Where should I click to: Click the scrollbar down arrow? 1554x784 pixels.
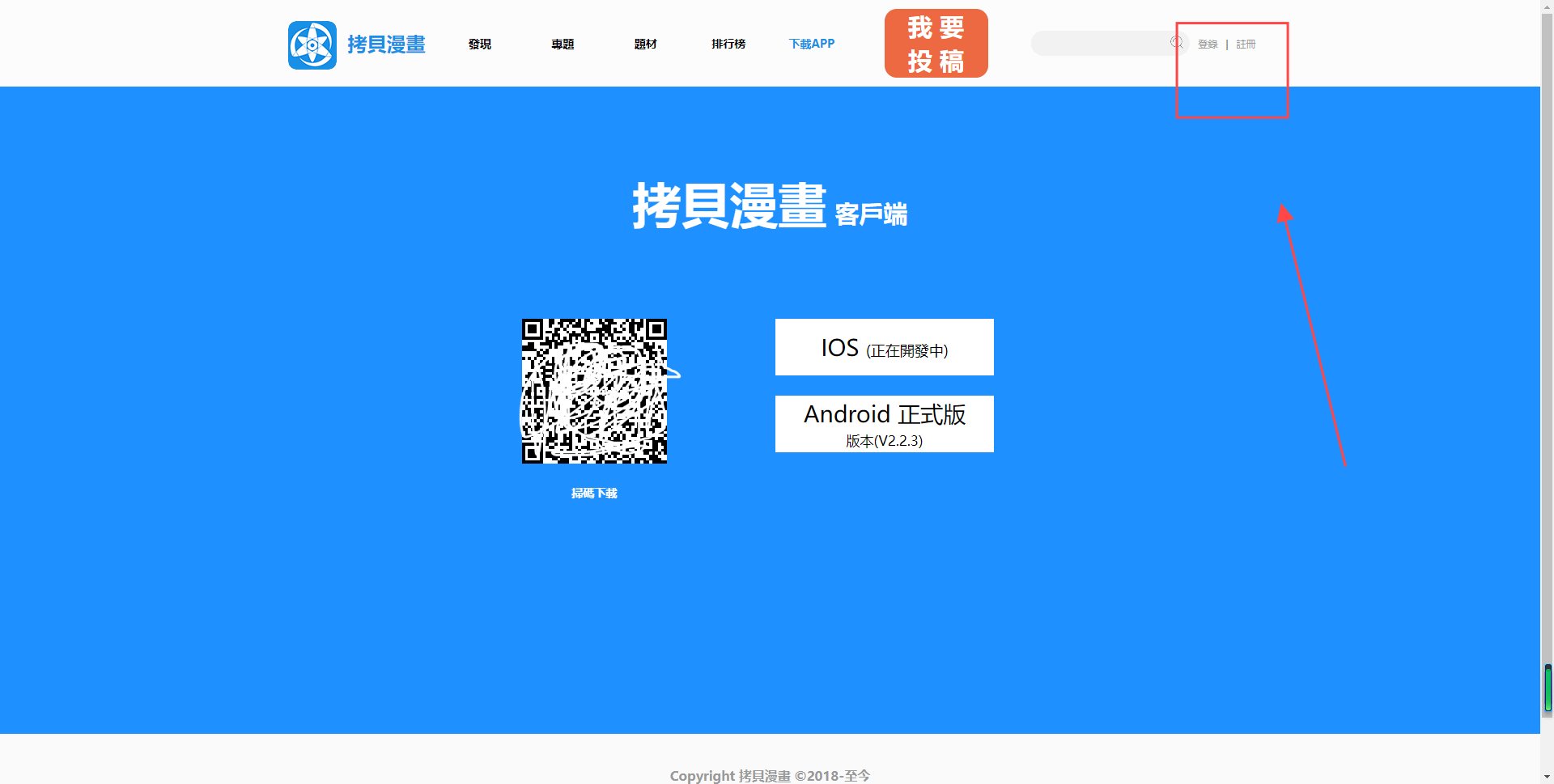click(x=1548, y=777)
